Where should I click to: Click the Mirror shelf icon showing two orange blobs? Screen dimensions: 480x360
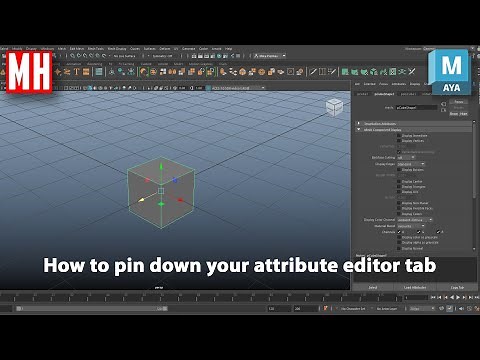(x=172, y=72)
